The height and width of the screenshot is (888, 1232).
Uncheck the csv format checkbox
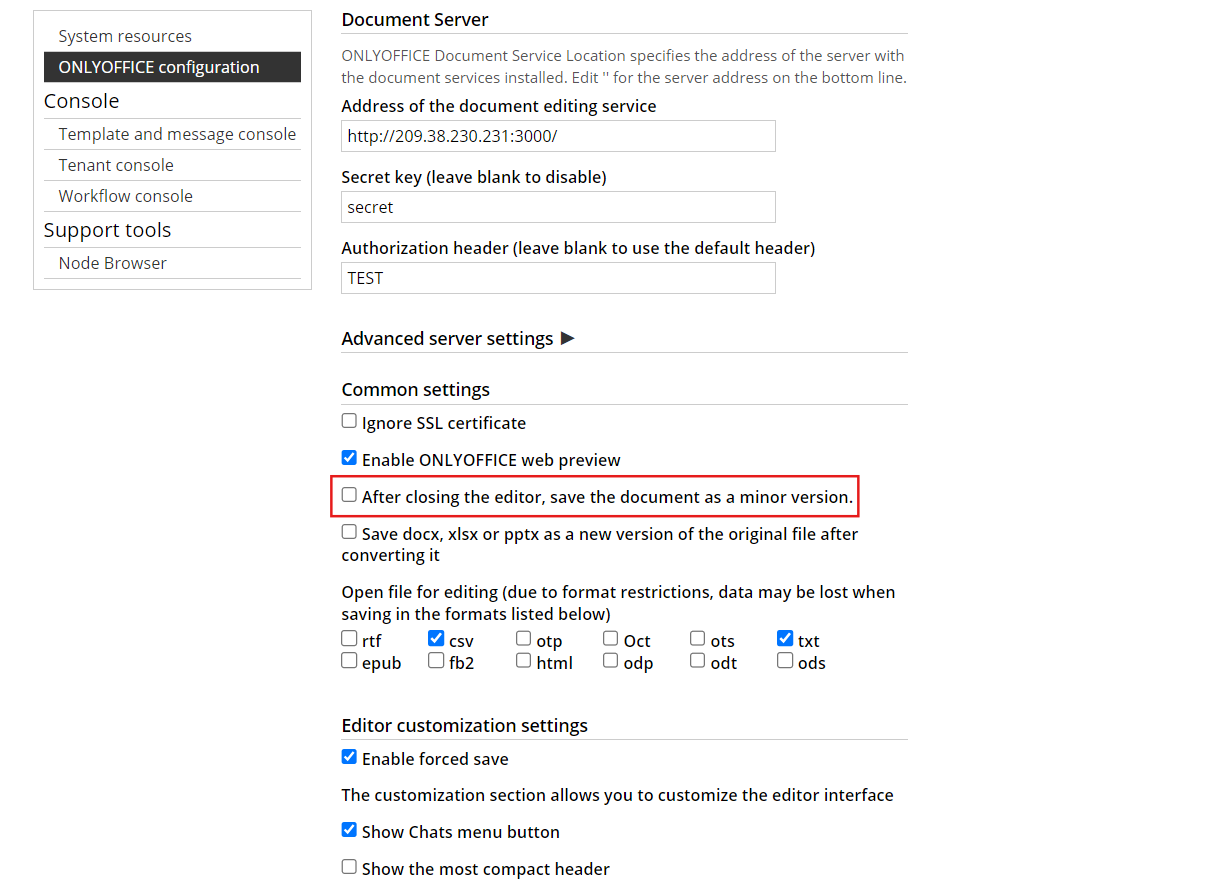click(x=436, y=639)
